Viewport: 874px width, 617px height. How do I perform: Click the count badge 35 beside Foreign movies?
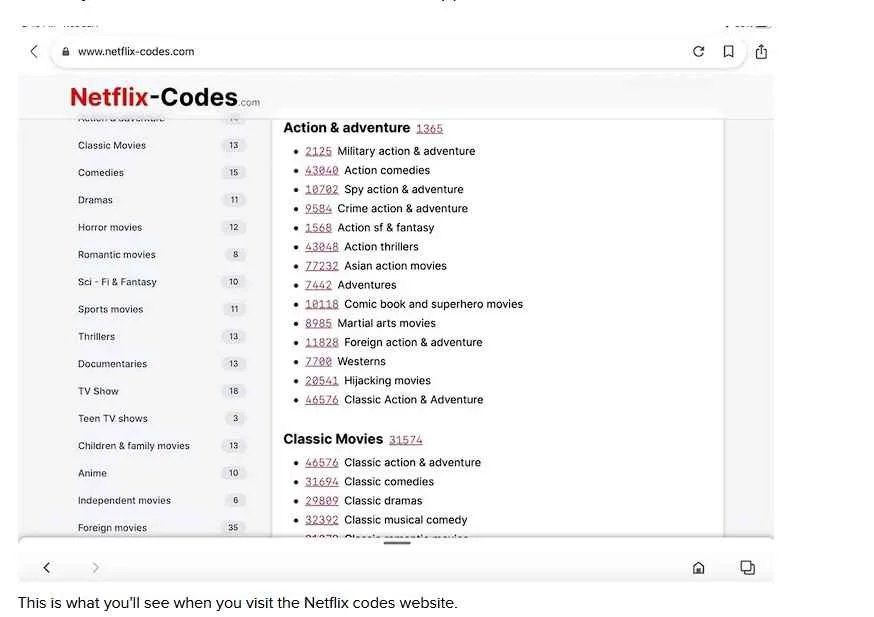[234, 527]
